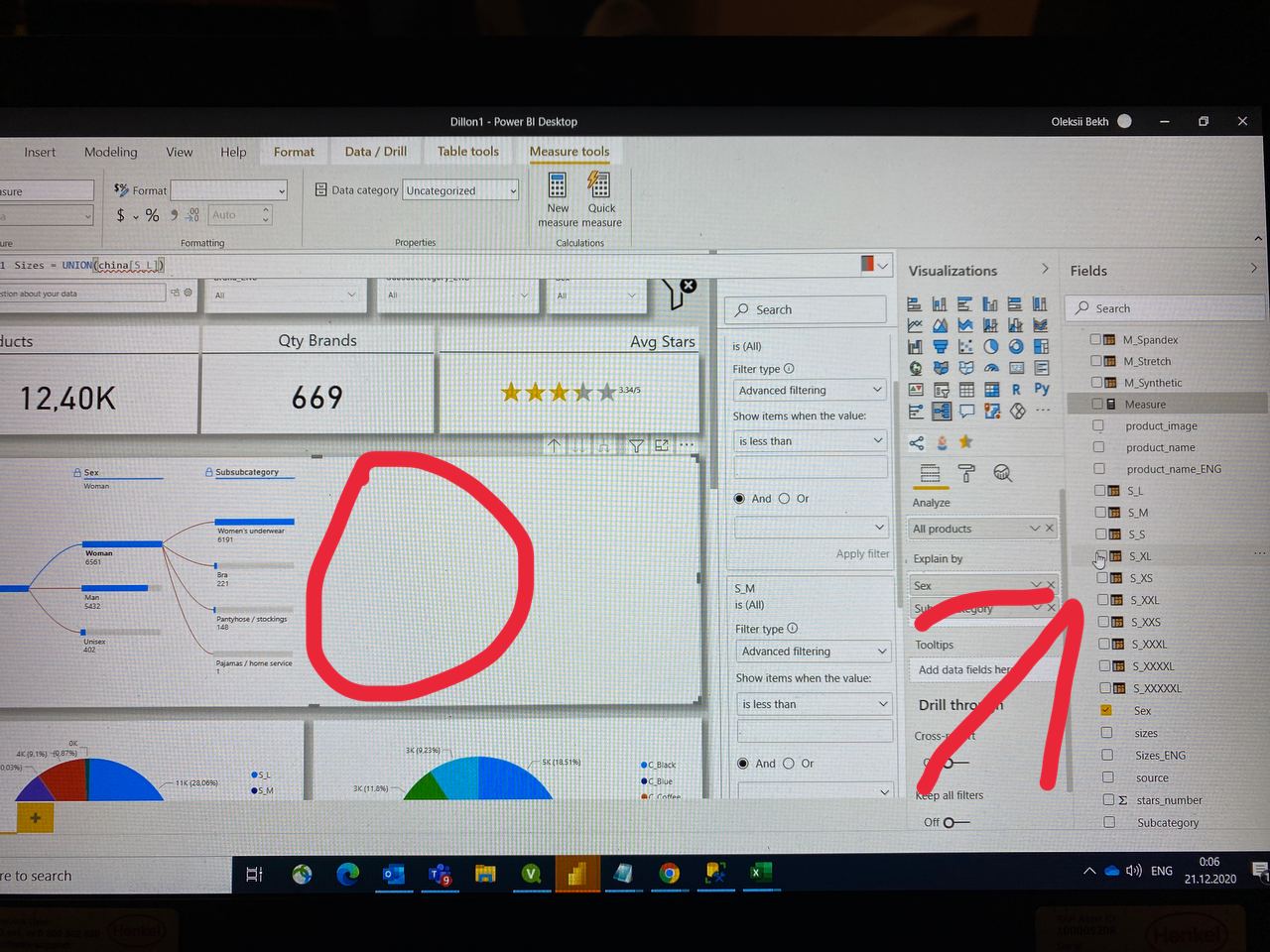
Task: Switch to the View ribbon tab
Action: [179, 152]
